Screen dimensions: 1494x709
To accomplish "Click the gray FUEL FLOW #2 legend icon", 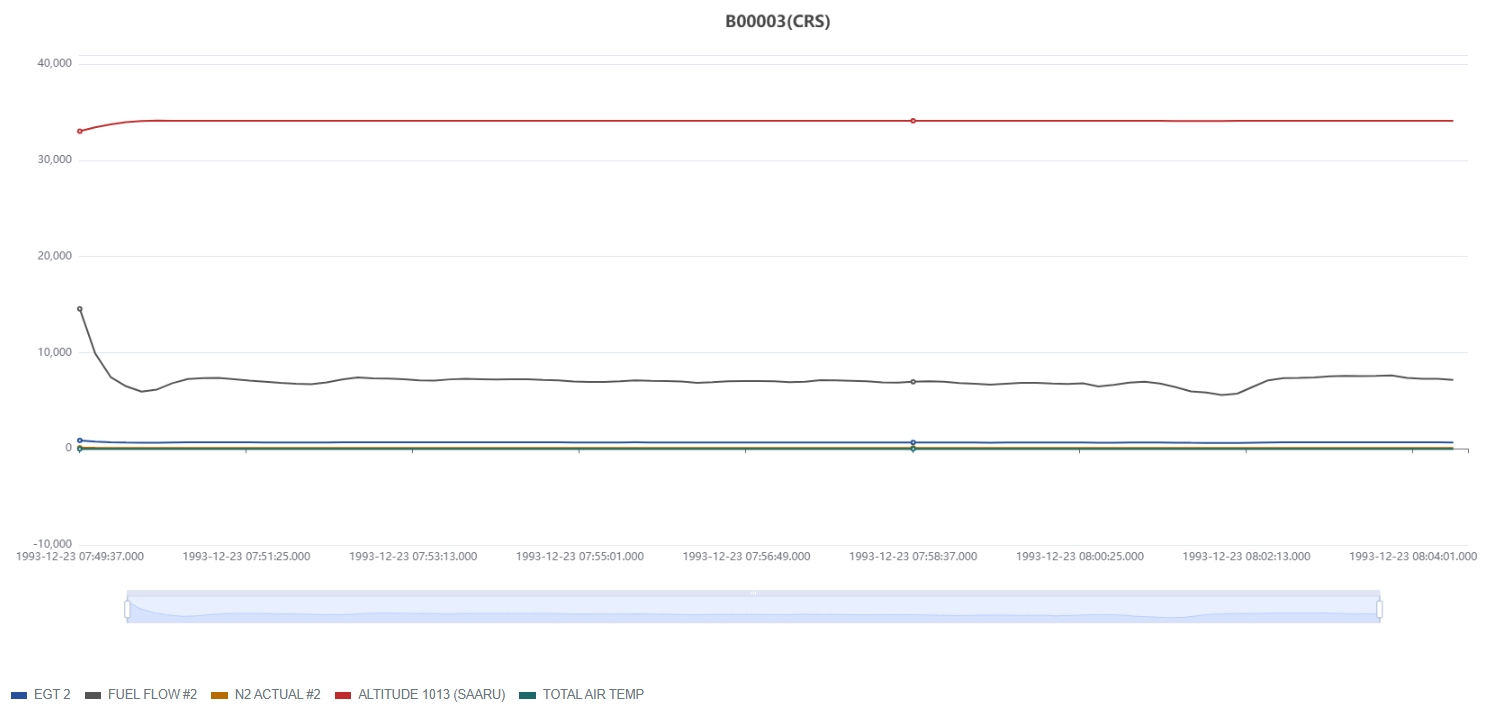I will click(x=94, y=695).
